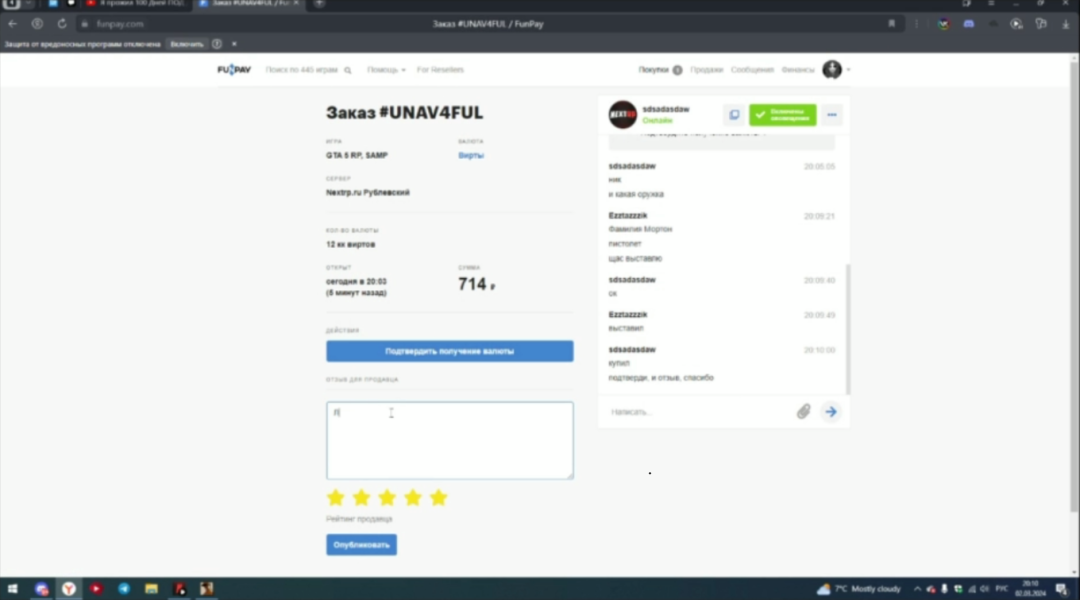1080x600 pixels.
Task: Dismiss the malware protection notification bar
Action: coord(234,44)
